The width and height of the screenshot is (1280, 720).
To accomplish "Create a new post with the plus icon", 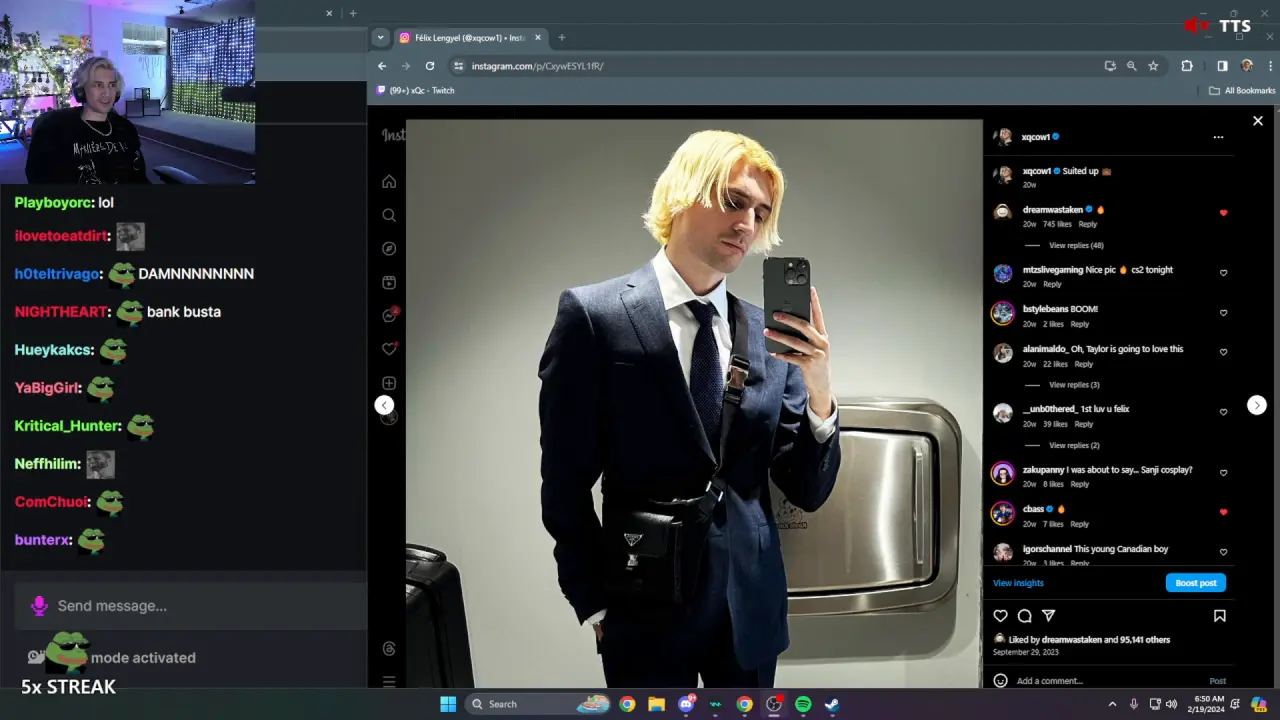I will click(x=389, y=383).
